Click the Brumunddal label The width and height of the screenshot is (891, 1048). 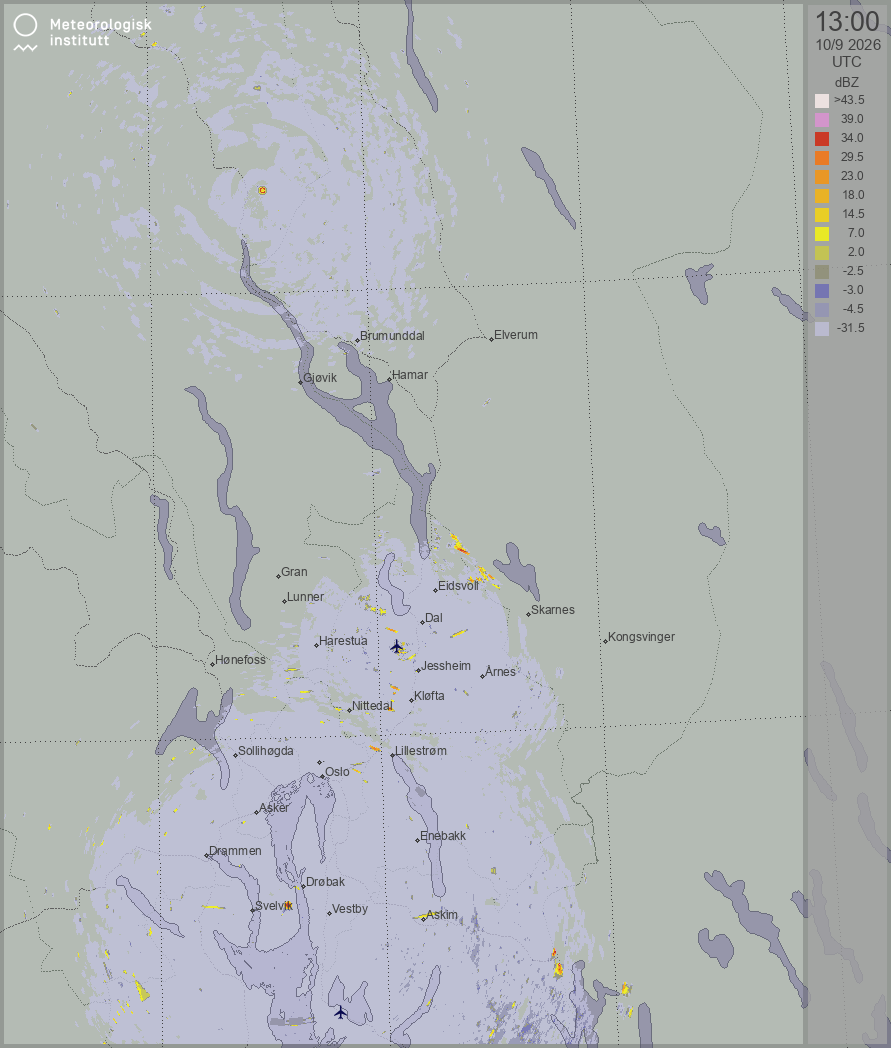(392, 336)
